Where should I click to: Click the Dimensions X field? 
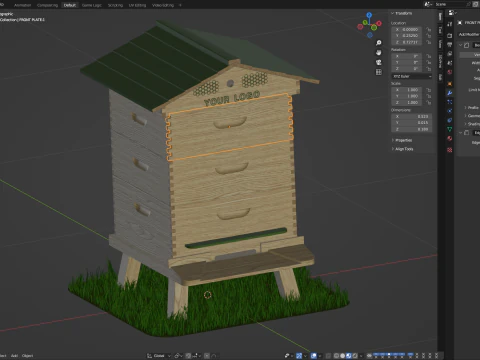pos(412,116)
